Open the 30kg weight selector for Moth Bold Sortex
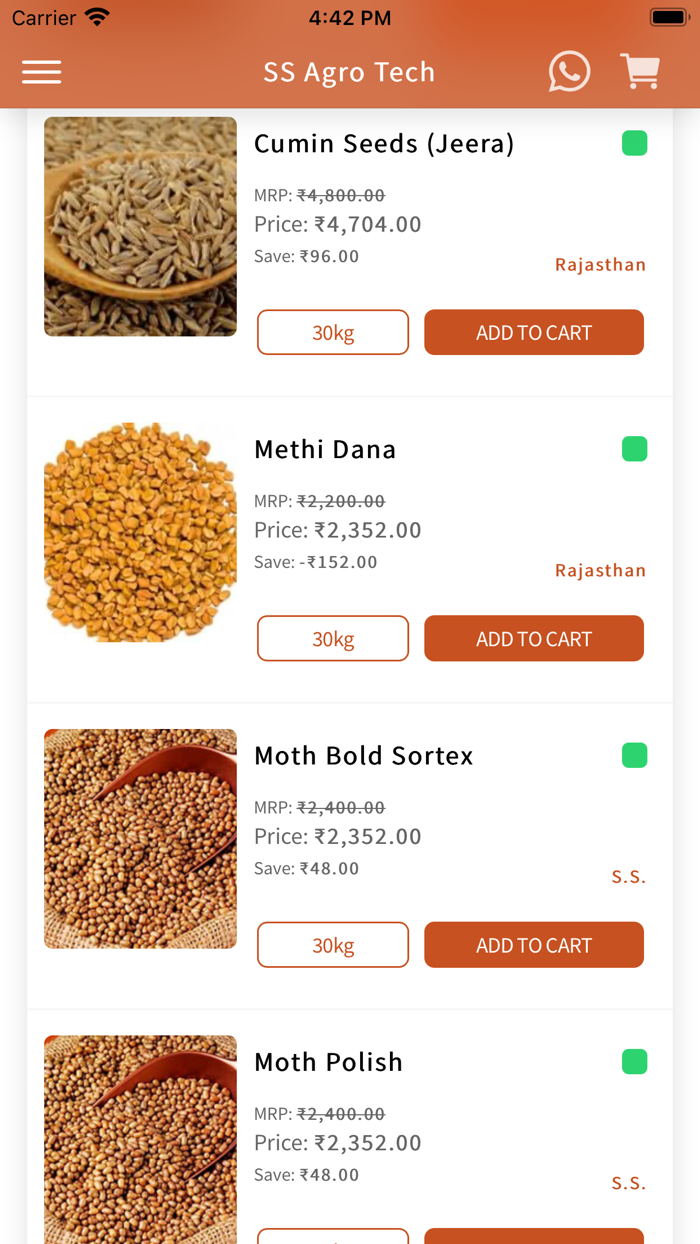The image size is (700, 1244). [332, 944]
